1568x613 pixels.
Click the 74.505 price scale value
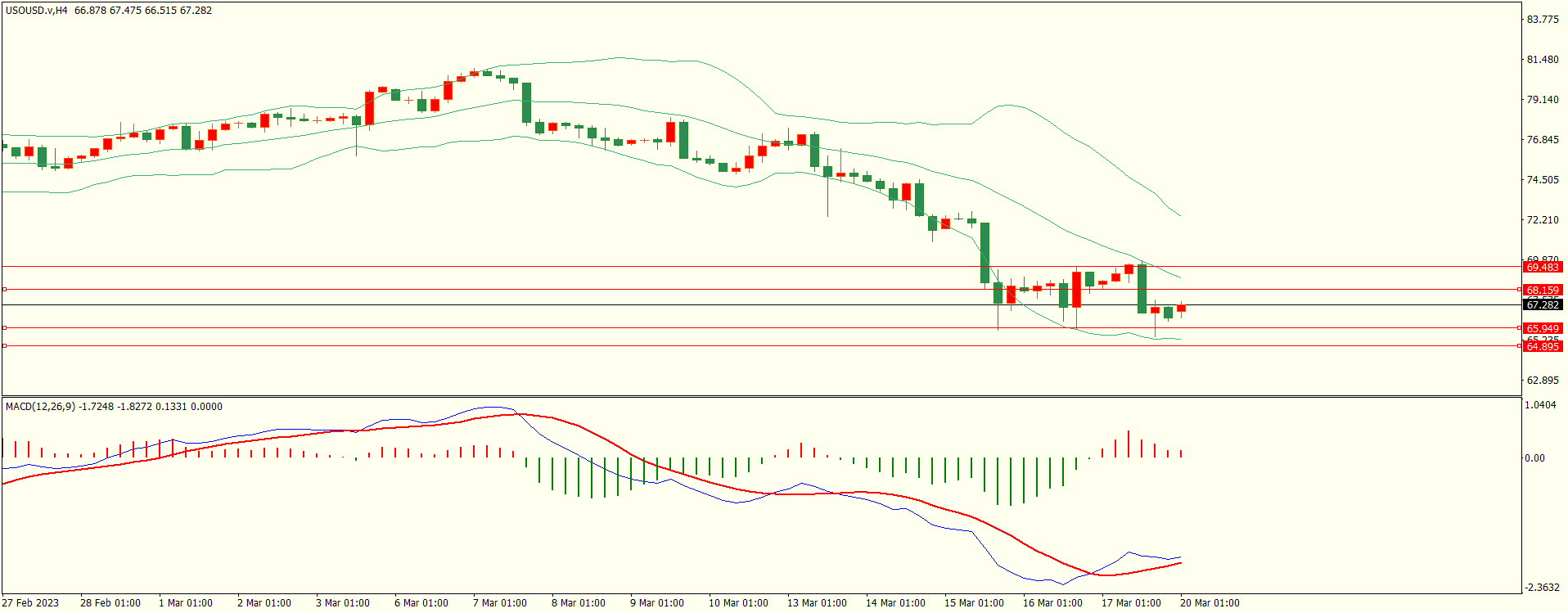(x=1543, y=179)
